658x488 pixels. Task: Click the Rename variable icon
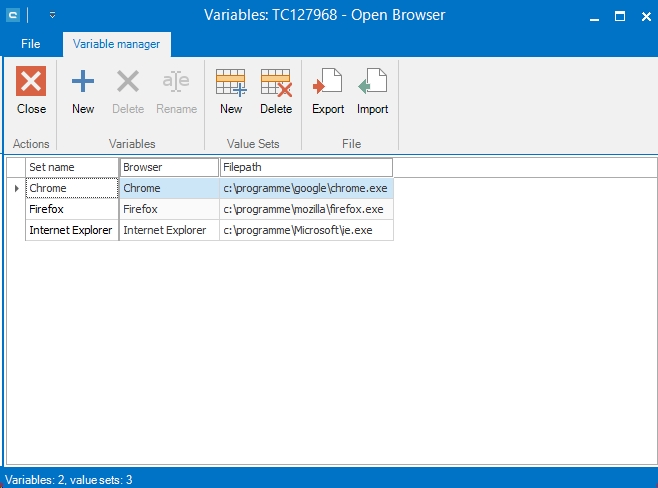coord(176,83)
